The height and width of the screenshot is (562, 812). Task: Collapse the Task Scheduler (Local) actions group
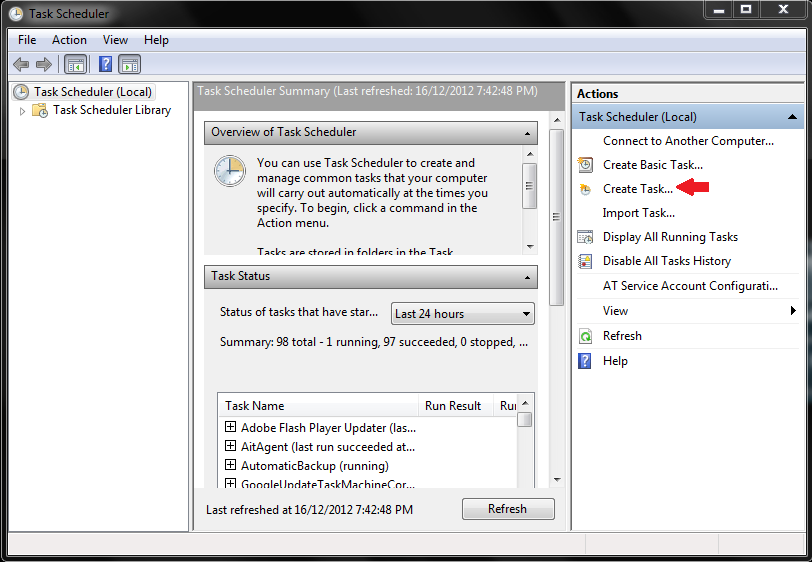click(x=792, y=117)
